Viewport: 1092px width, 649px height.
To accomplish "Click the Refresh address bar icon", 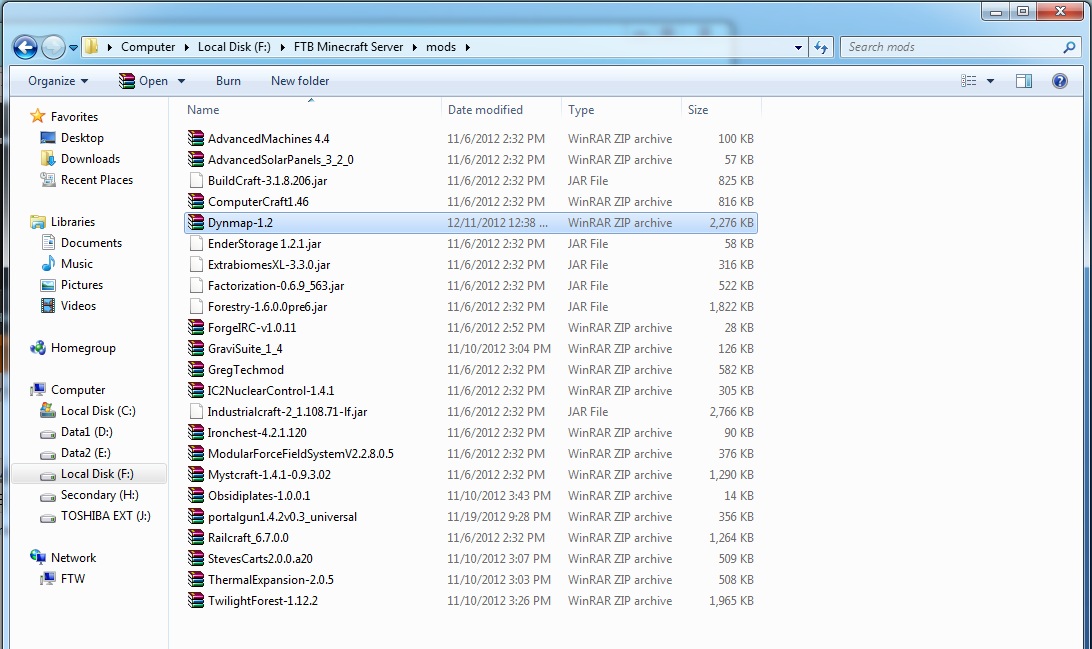I will tap(821, 47).
